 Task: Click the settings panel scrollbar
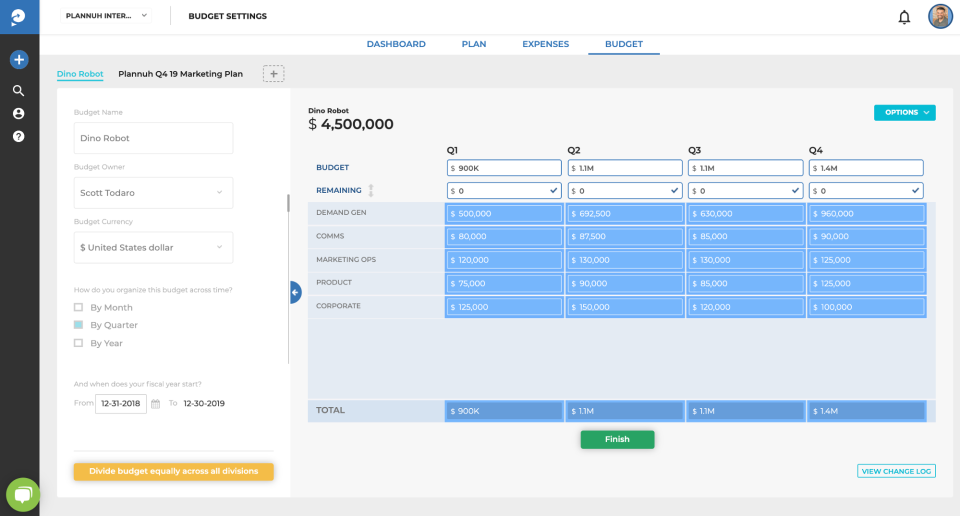[288, 203]
